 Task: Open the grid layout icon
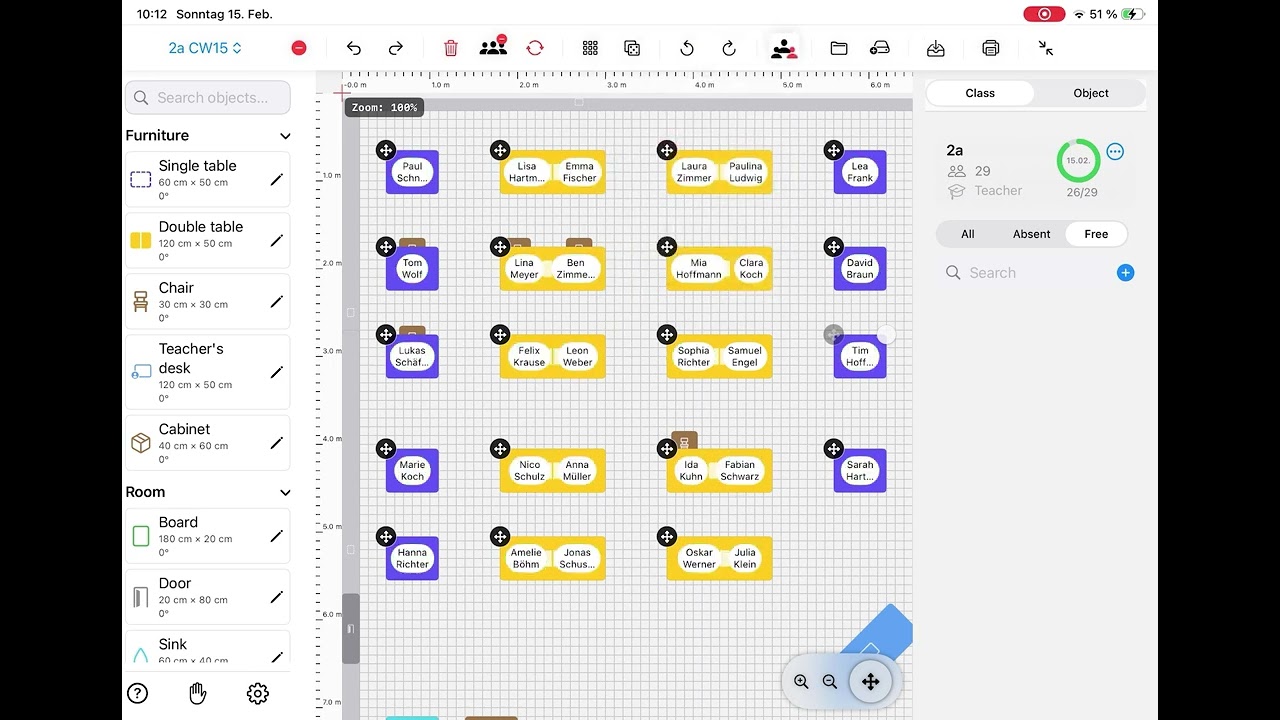(x=590, y=48)
